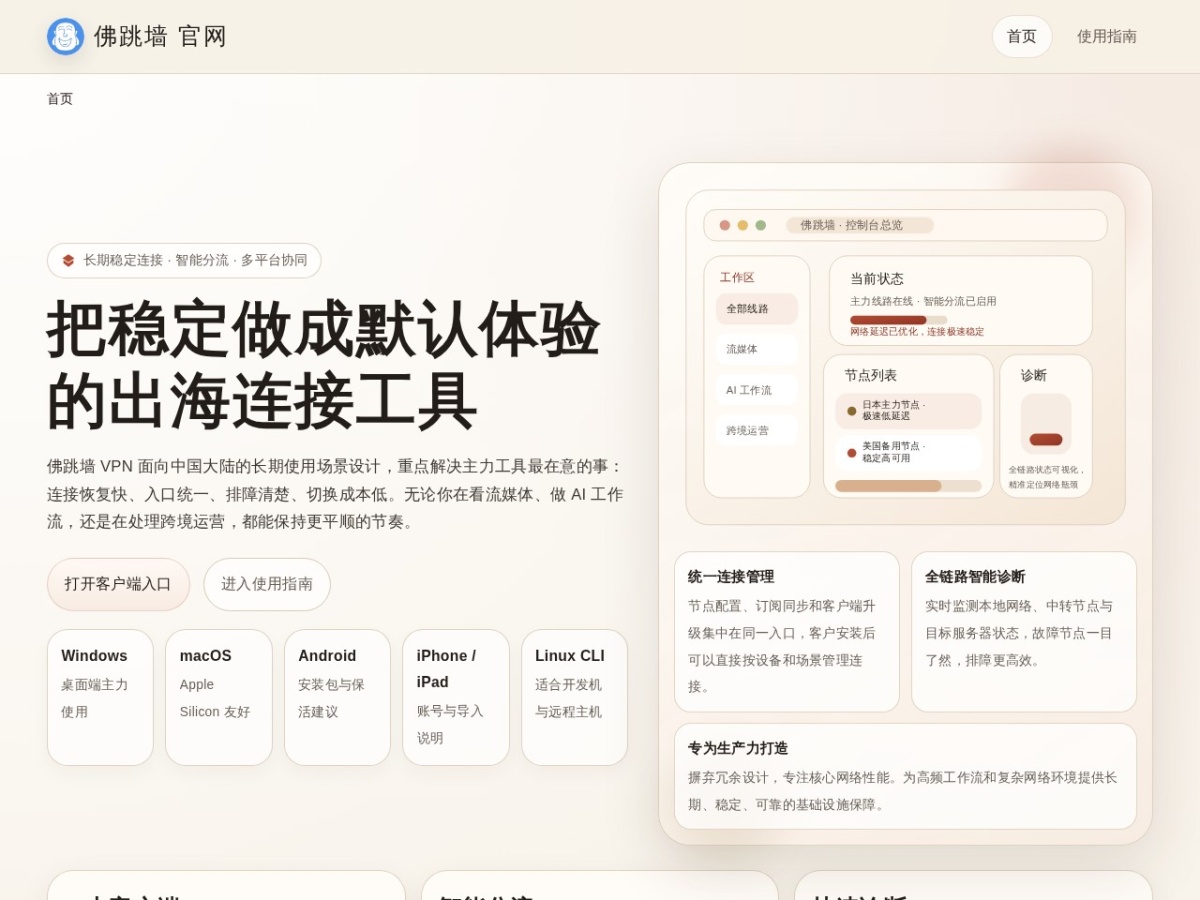The height and width of the screenshot is (900, 1200).
Task: Click the 日本主力节点 row in node list
Action: (x=909, y=411)
